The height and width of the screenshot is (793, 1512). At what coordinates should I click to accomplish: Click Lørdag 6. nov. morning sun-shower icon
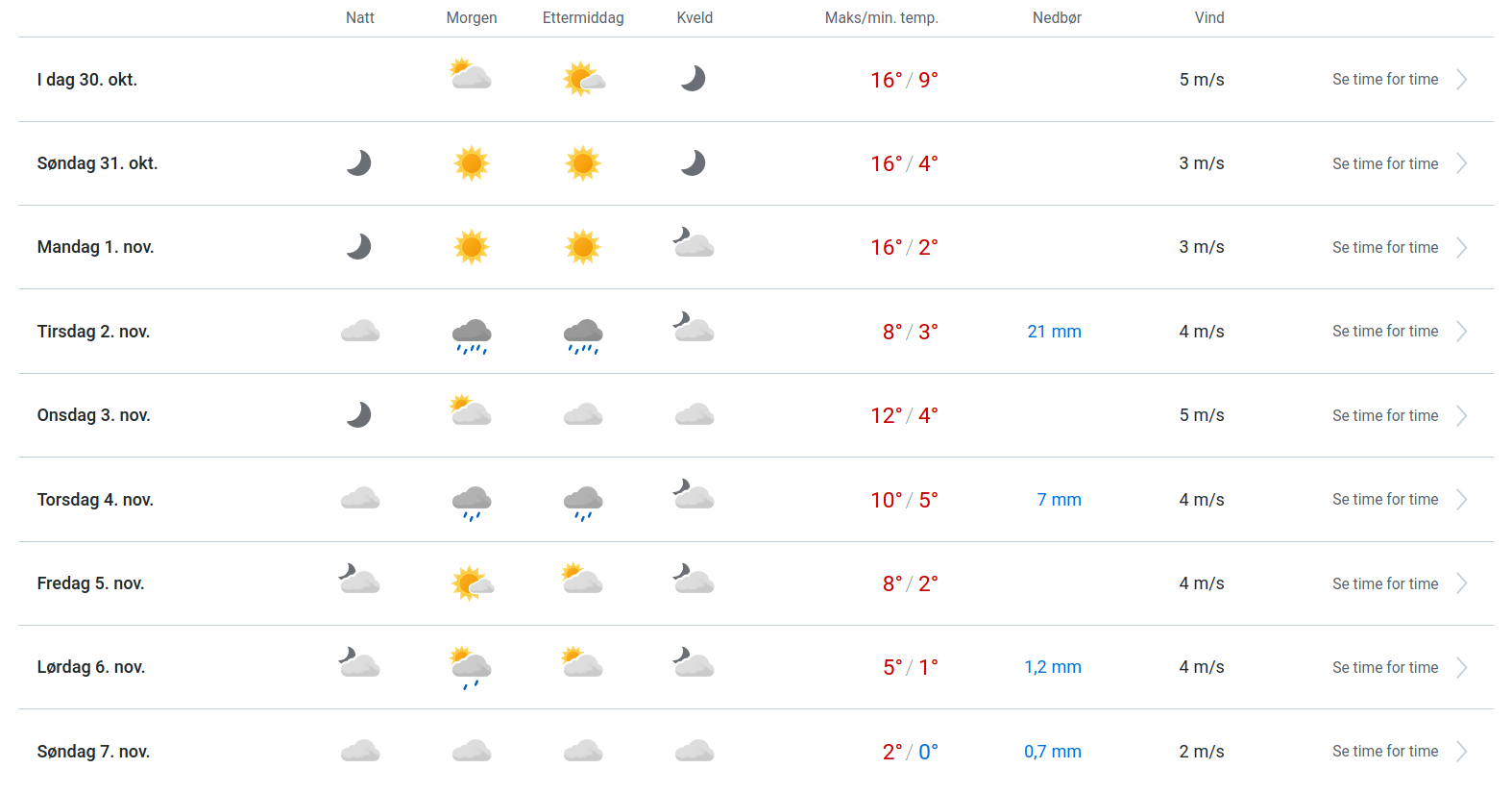tap(471, 668)
